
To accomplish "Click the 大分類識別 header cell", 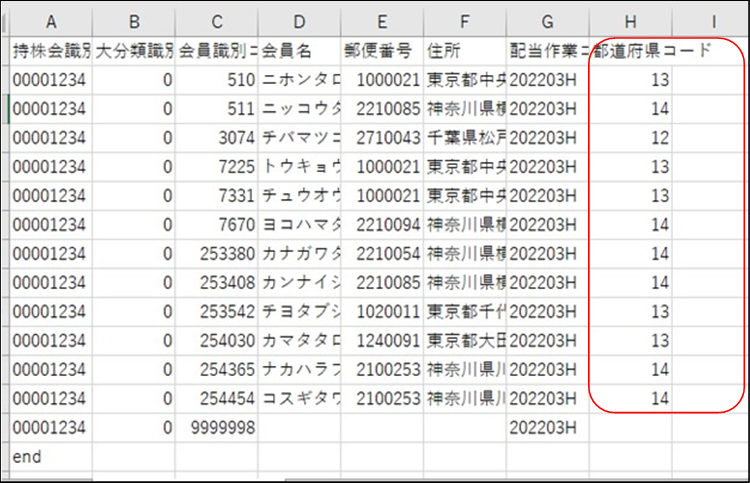I will pyautogui.click(x=133, y=51).
